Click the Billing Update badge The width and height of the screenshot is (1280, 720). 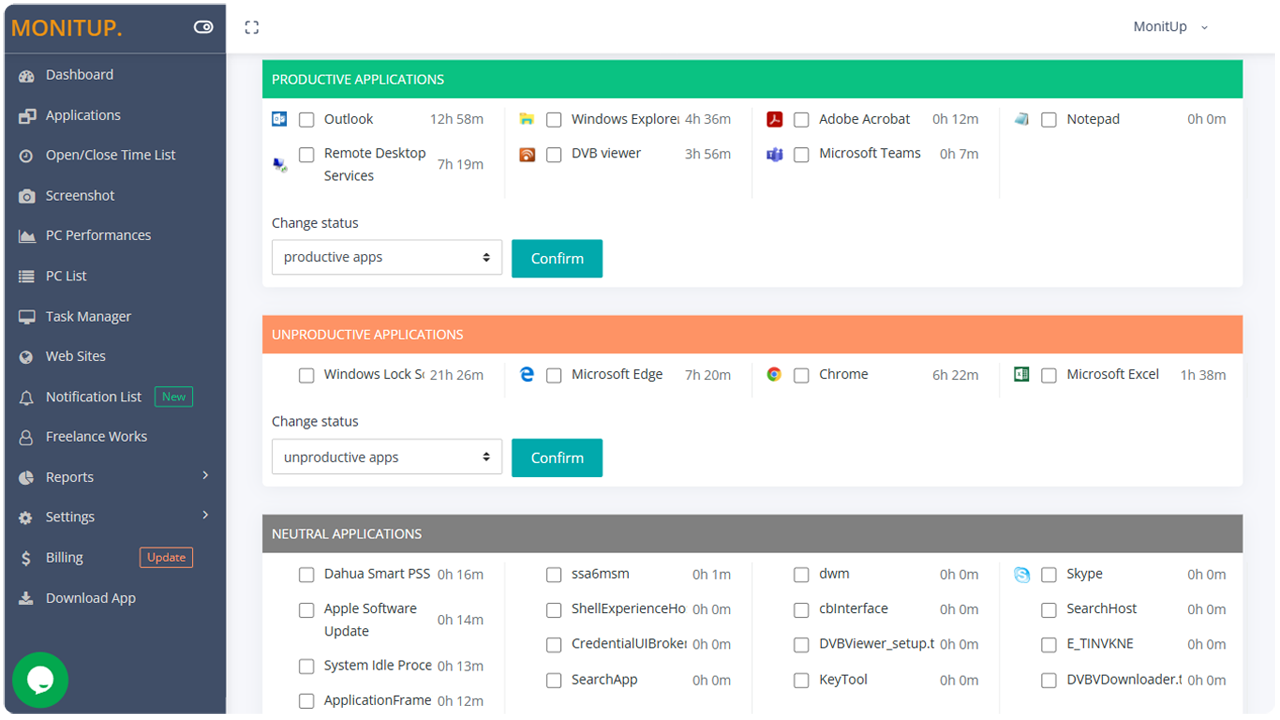point(166,558)
